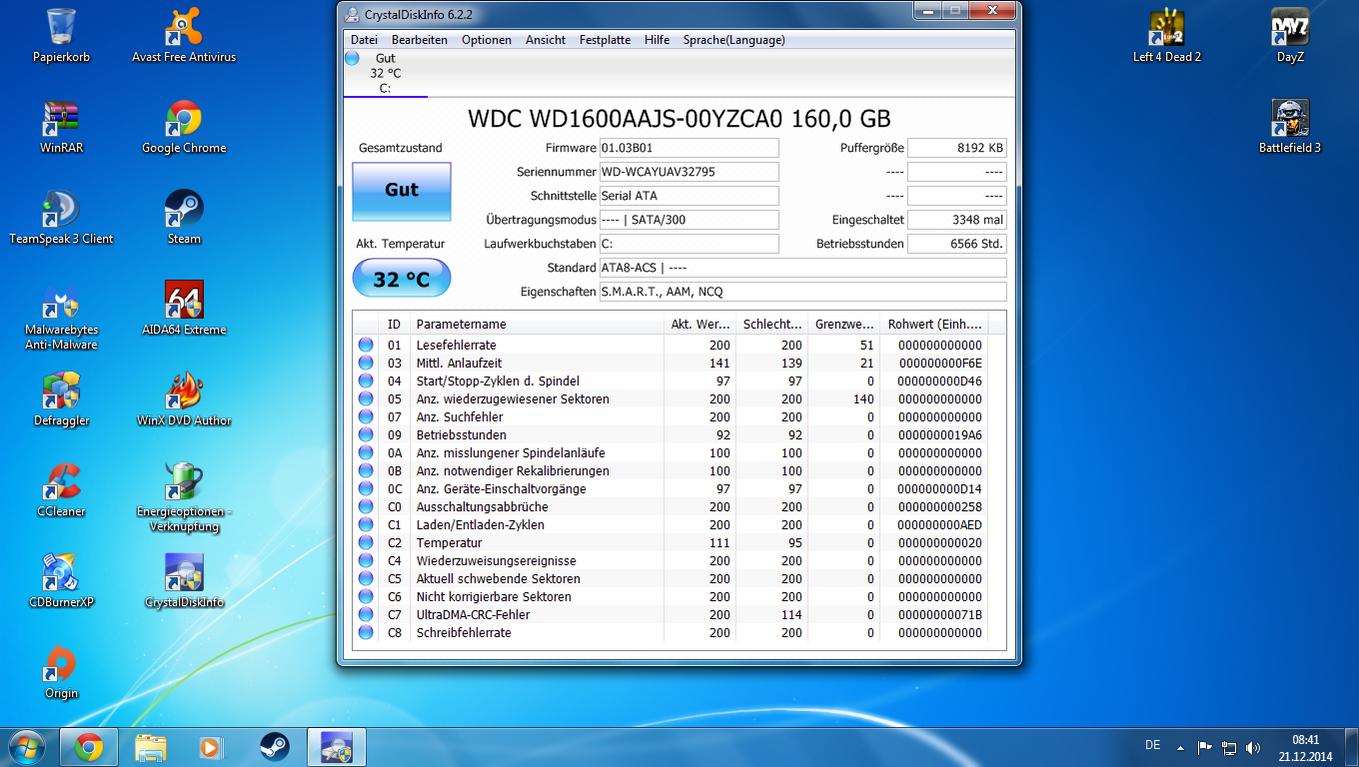Image resolution: width=1359 pixels, height=767 pixels.
Task: Click the Rohwert column header
Action: point(934,324)
